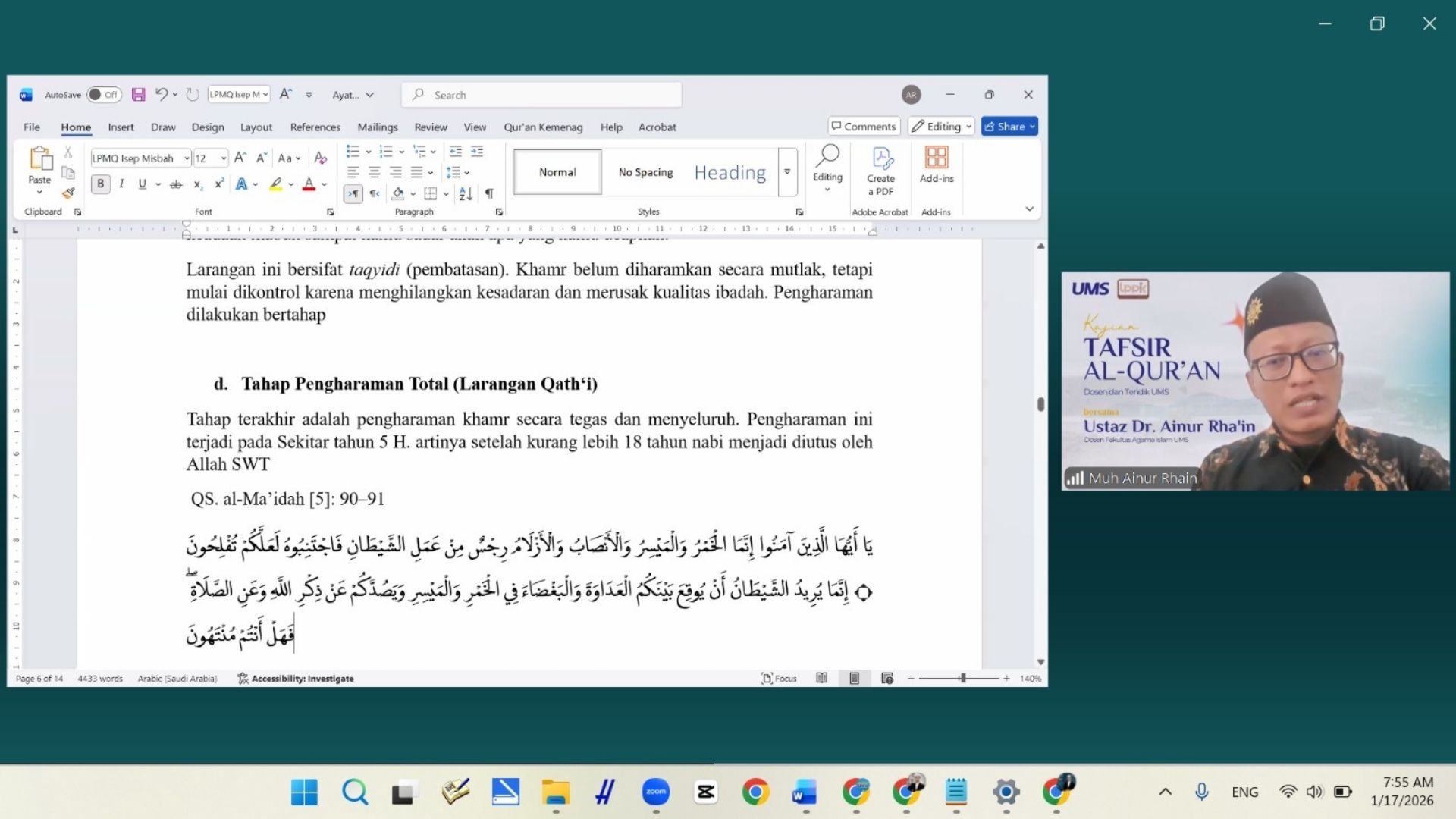Open Change Case dropdown
The height and width of the screenshot is (819, 1456).
pos(289,158)
